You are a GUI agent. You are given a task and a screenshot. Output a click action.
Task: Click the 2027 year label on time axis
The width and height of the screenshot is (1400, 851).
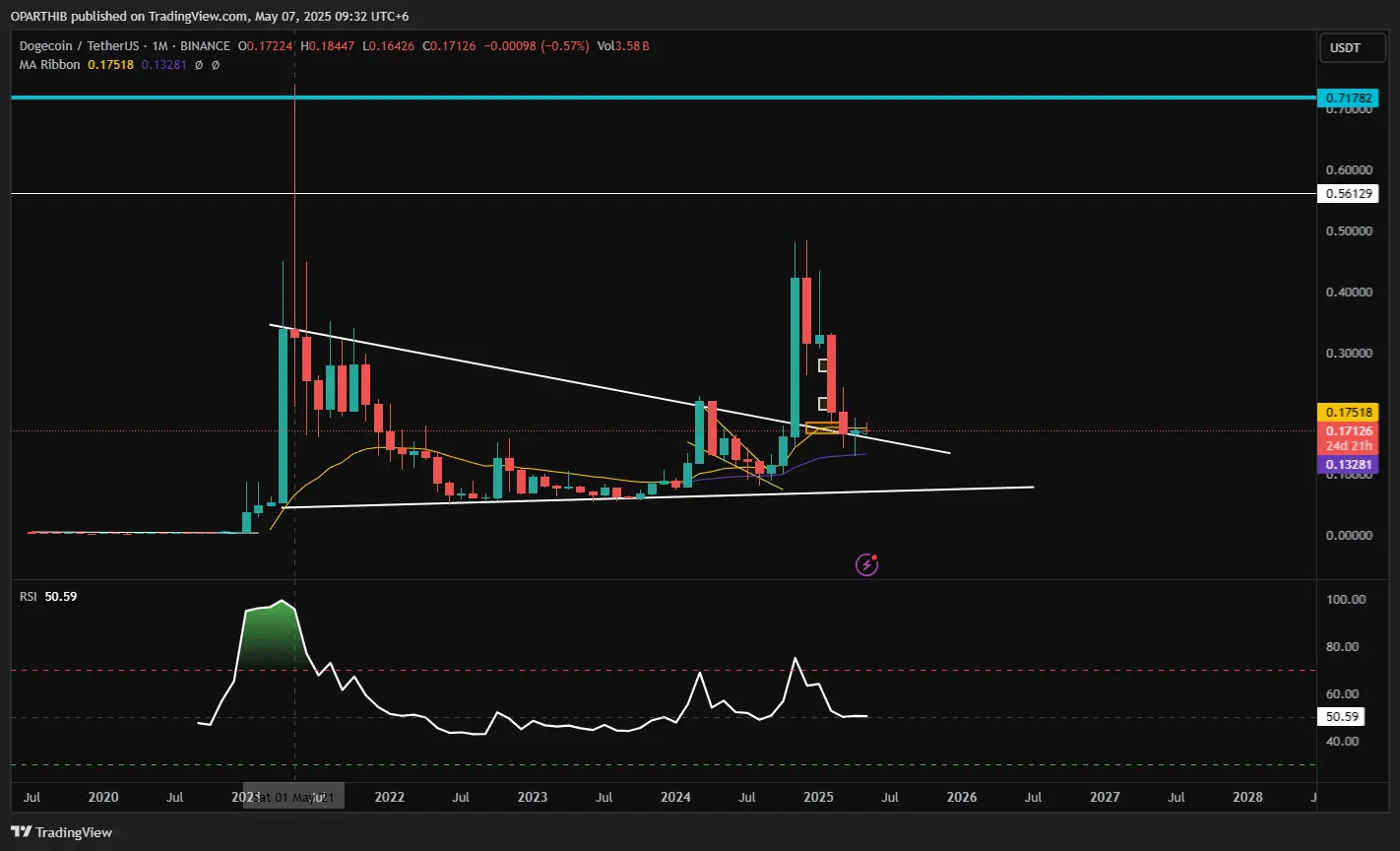[x=1105, y=797]
